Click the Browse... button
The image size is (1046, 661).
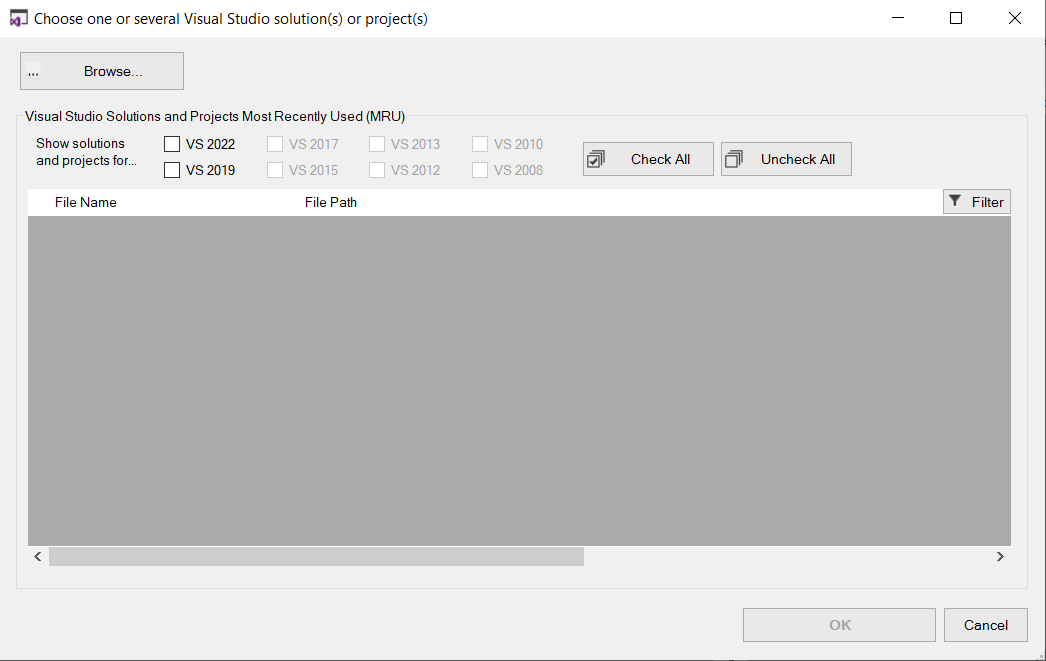point(101,71)
